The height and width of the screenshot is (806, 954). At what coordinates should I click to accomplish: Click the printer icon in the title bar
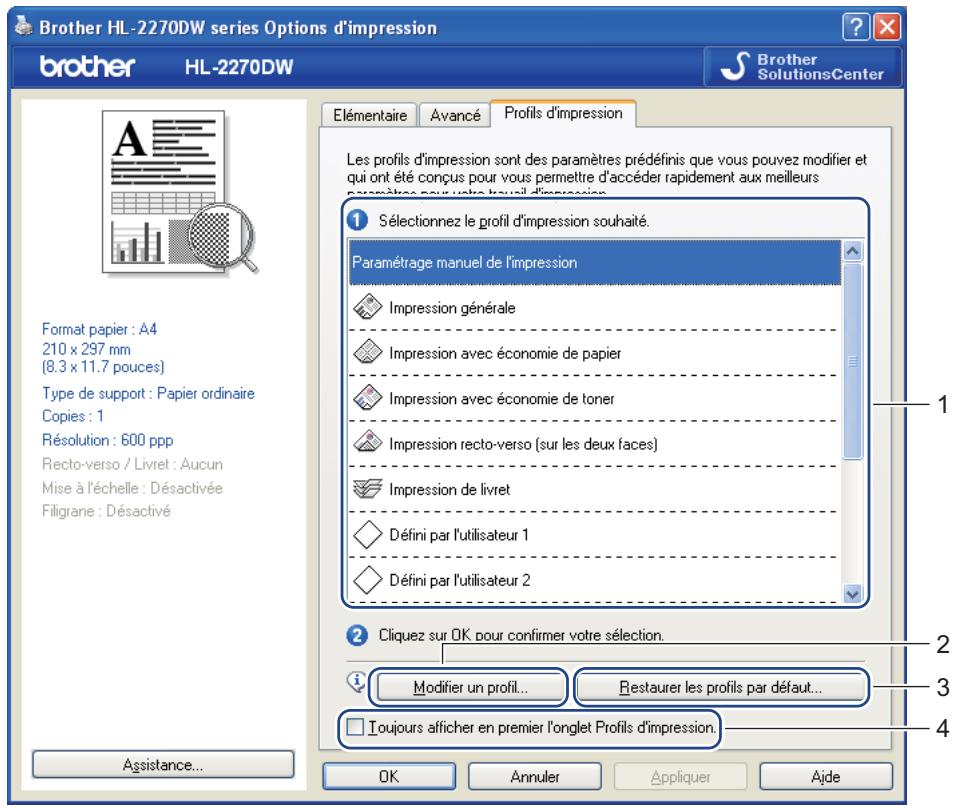(x=23, y=26)
